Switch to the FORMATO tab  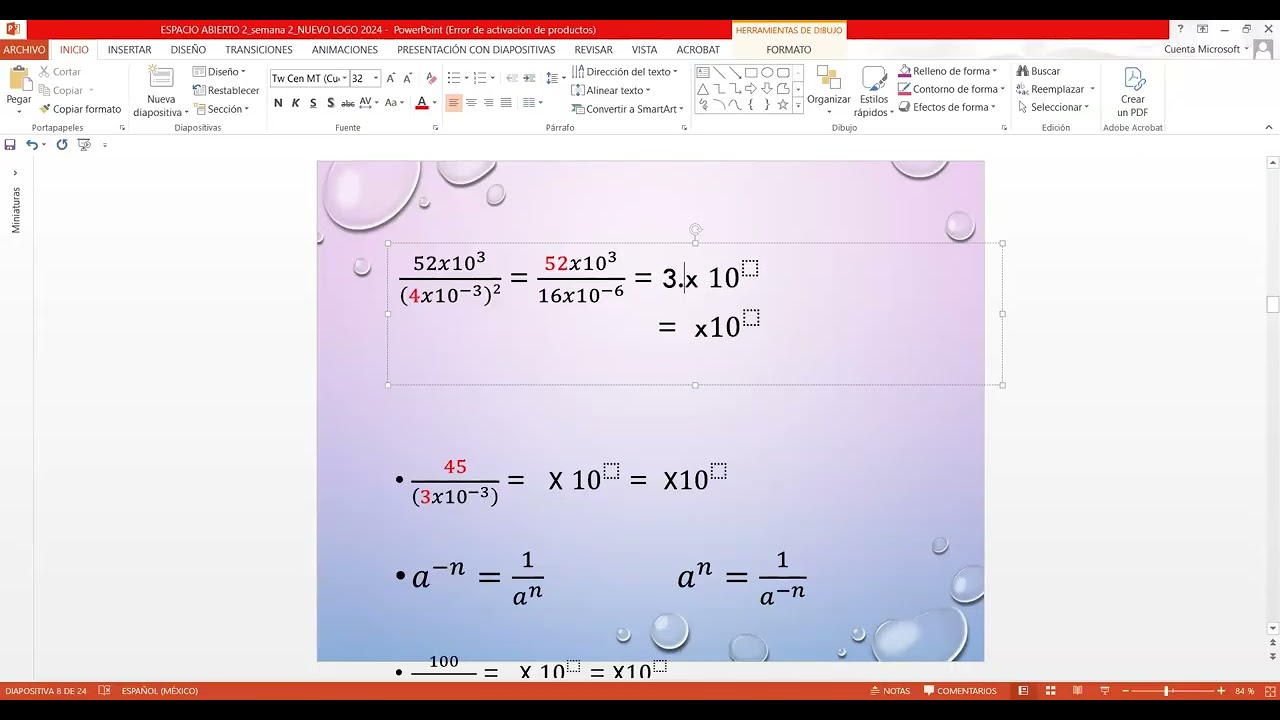789,49
